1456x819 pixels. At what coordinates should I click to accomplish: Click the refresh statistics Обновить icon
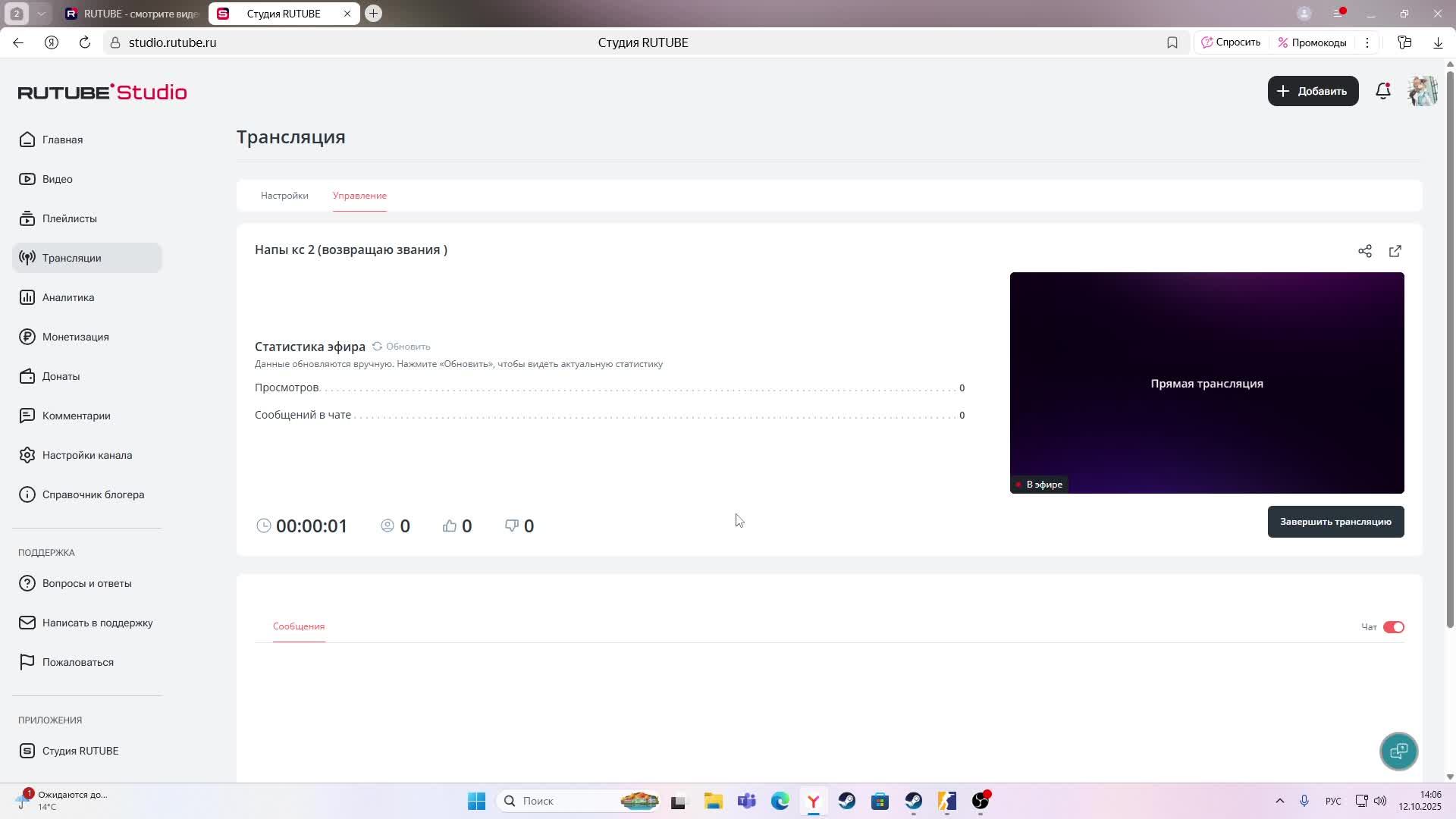(x=377, y=346)
